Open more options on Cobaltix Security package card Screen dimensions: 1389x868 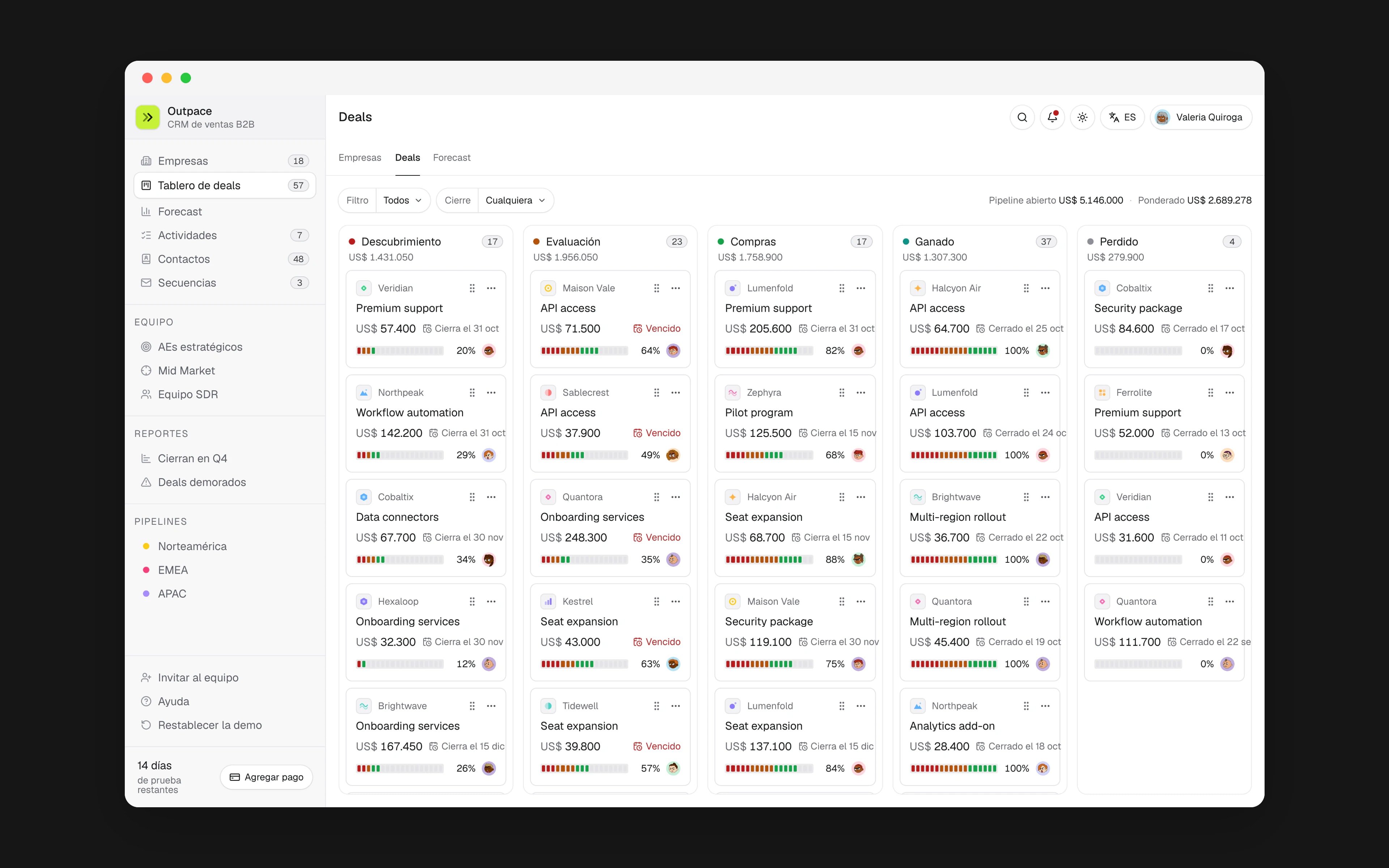click(1229, 288)
